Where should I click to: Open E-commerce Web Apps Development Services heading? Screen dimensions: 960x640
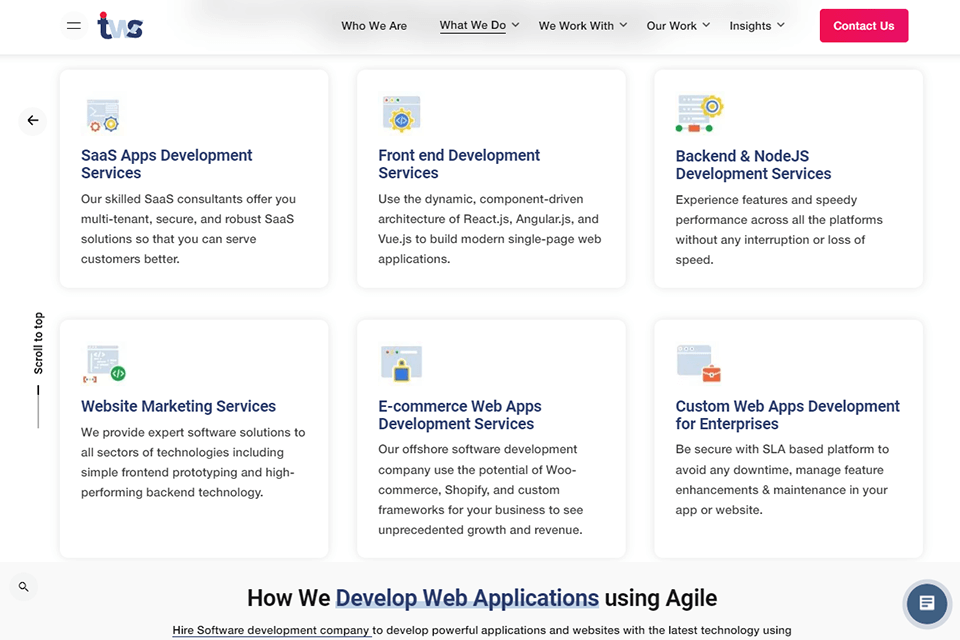(x=460, y=415)
